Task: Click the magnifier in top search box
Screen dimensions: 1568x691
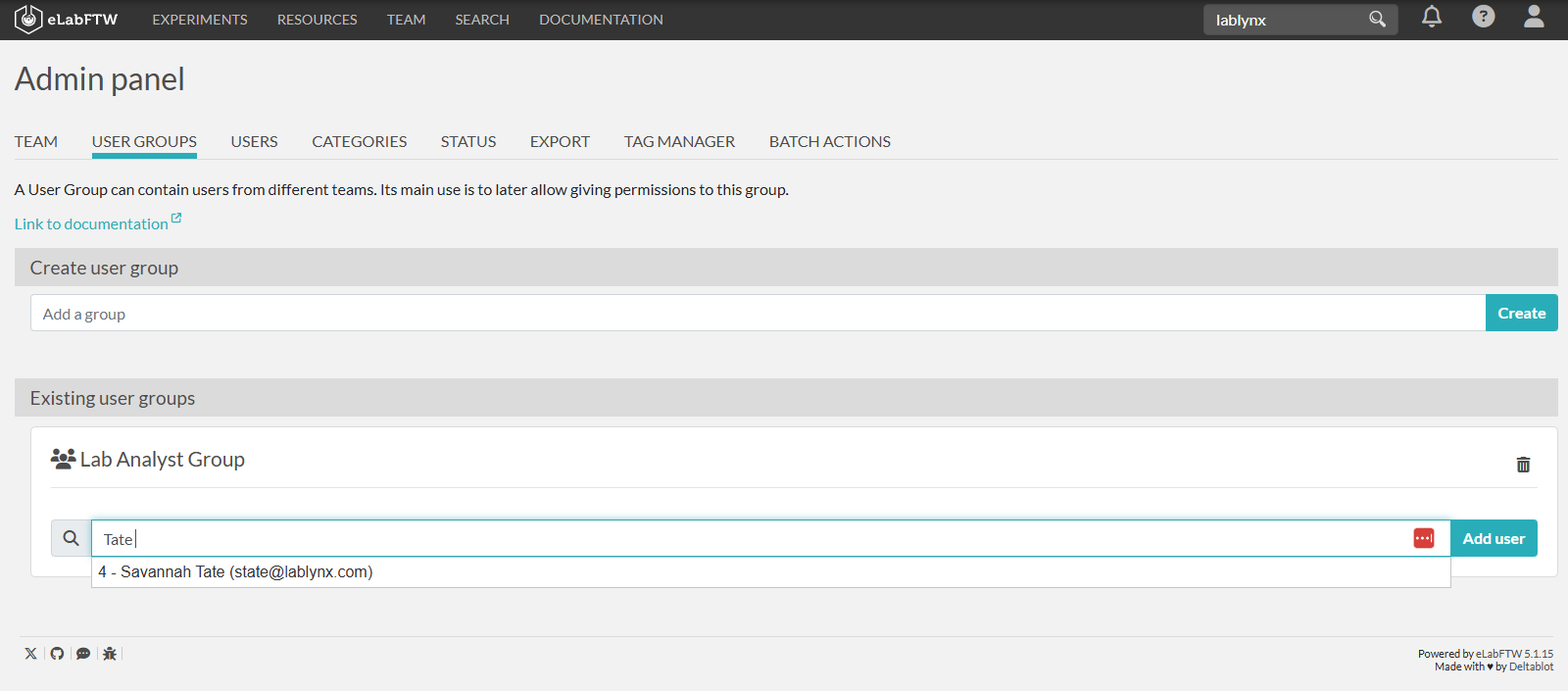Action: coord(1377,20)
